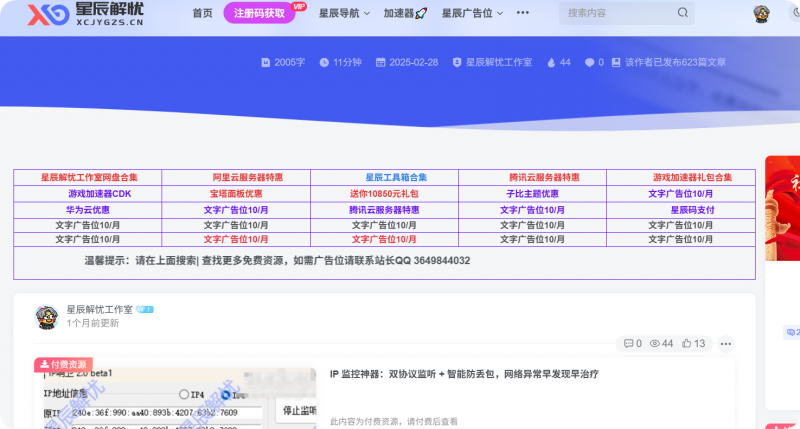The width and height of the screenshot is (800, 429).
Task: Open the user avatar in top bar
Action: (x=762, y=14)
